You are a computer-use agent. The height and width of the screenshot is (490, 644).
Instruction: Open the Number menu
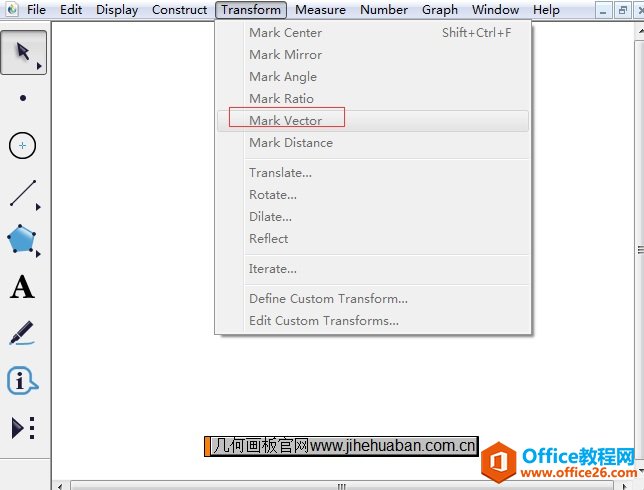tap(384, 9)
